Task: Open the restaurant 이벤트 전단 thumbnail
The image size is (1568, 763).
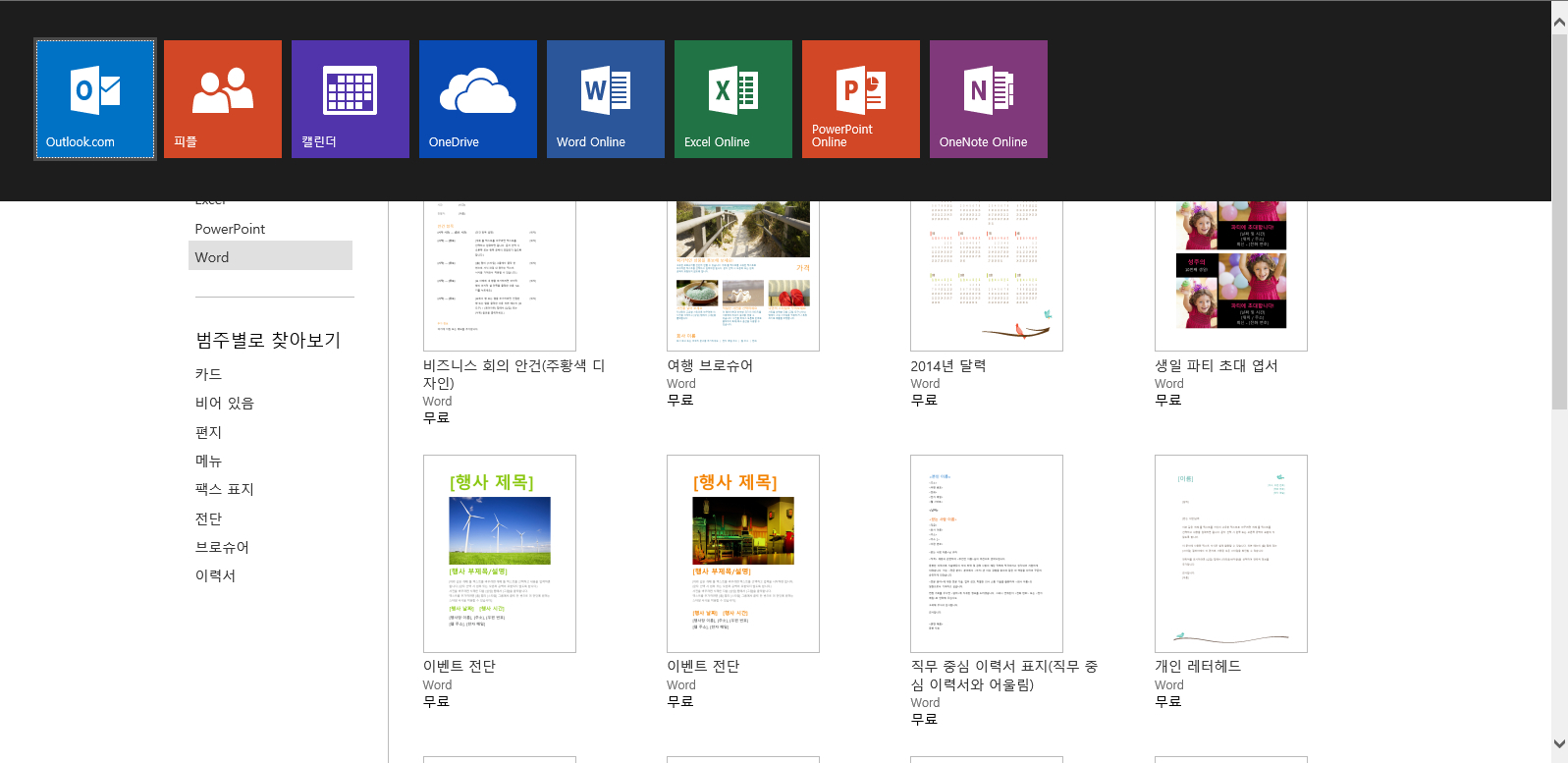Action: click(x=743, y=554)
